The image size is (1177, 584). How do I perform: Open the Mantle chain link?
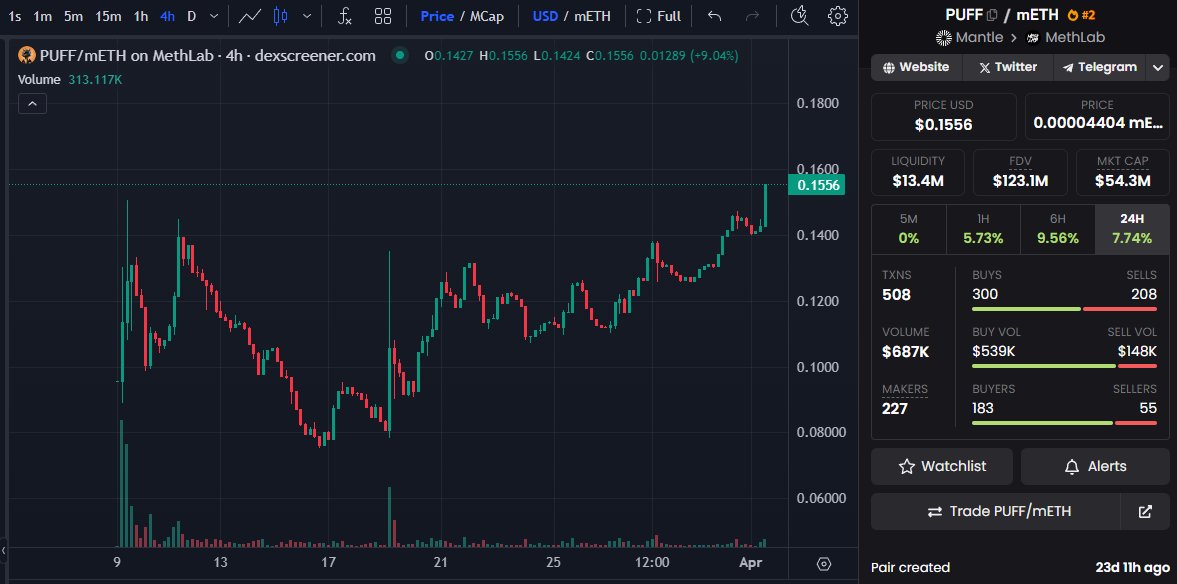tap(970, 37)
